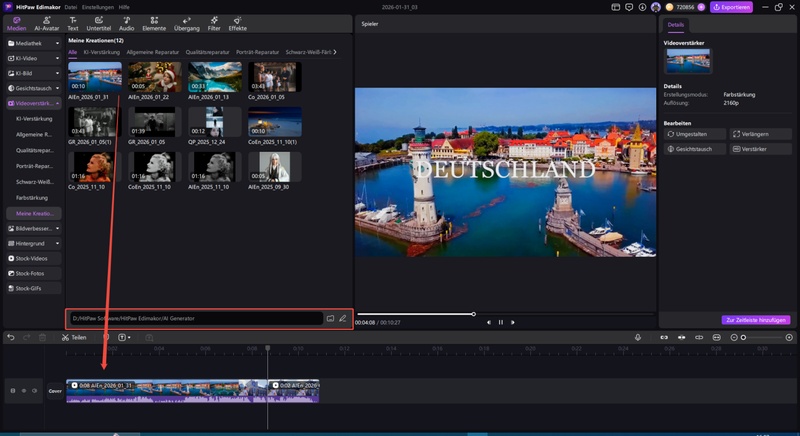Viewport: 800px width, 436px height.
Task: Open the Audio section
Action: tap(127, 23)
